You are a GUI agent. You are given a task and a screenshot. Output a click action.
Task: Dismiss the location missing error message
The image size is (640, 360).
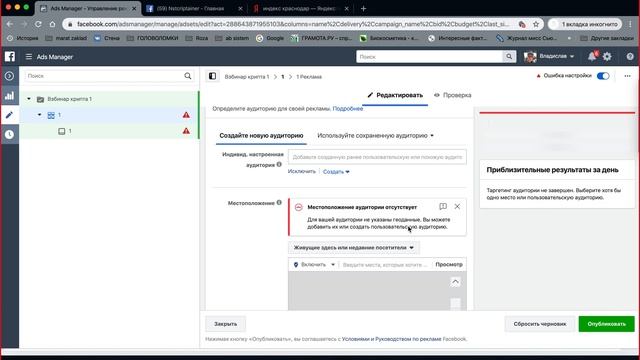tap(457, 207)
